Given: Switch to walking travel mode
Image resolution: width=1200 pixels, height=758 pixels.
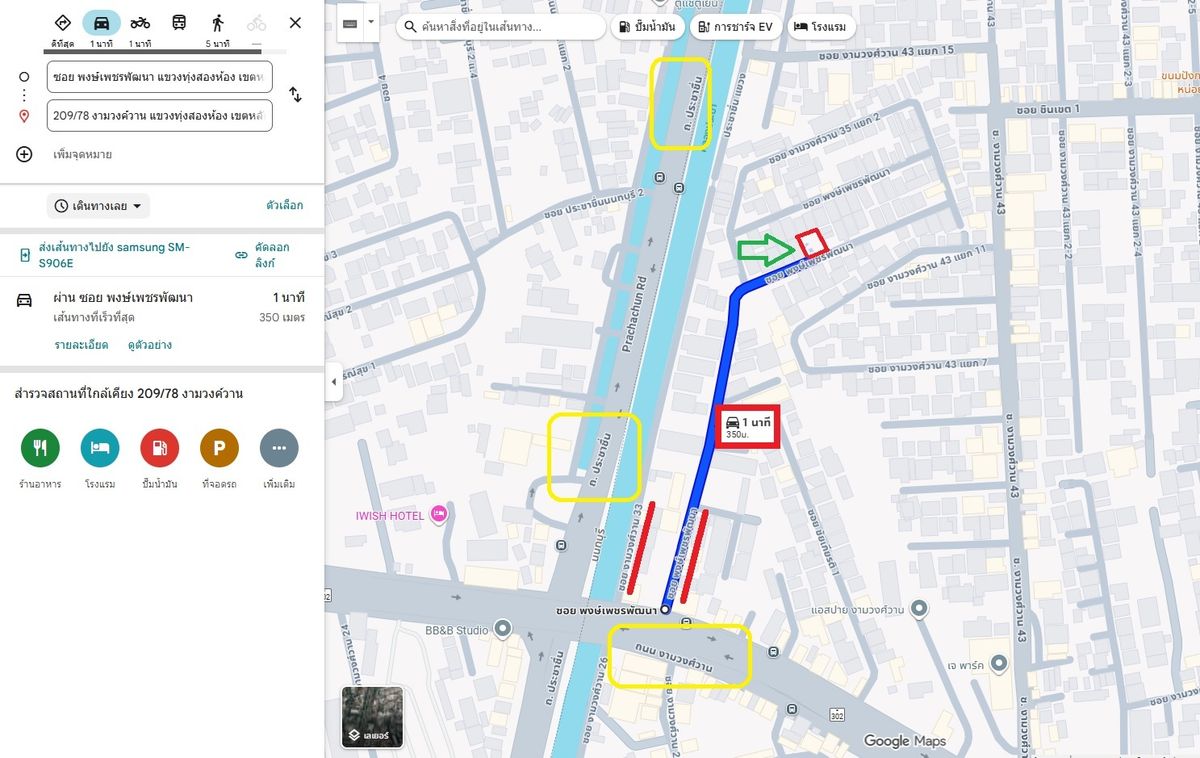Looking at the screenshot, I should 217,23.
